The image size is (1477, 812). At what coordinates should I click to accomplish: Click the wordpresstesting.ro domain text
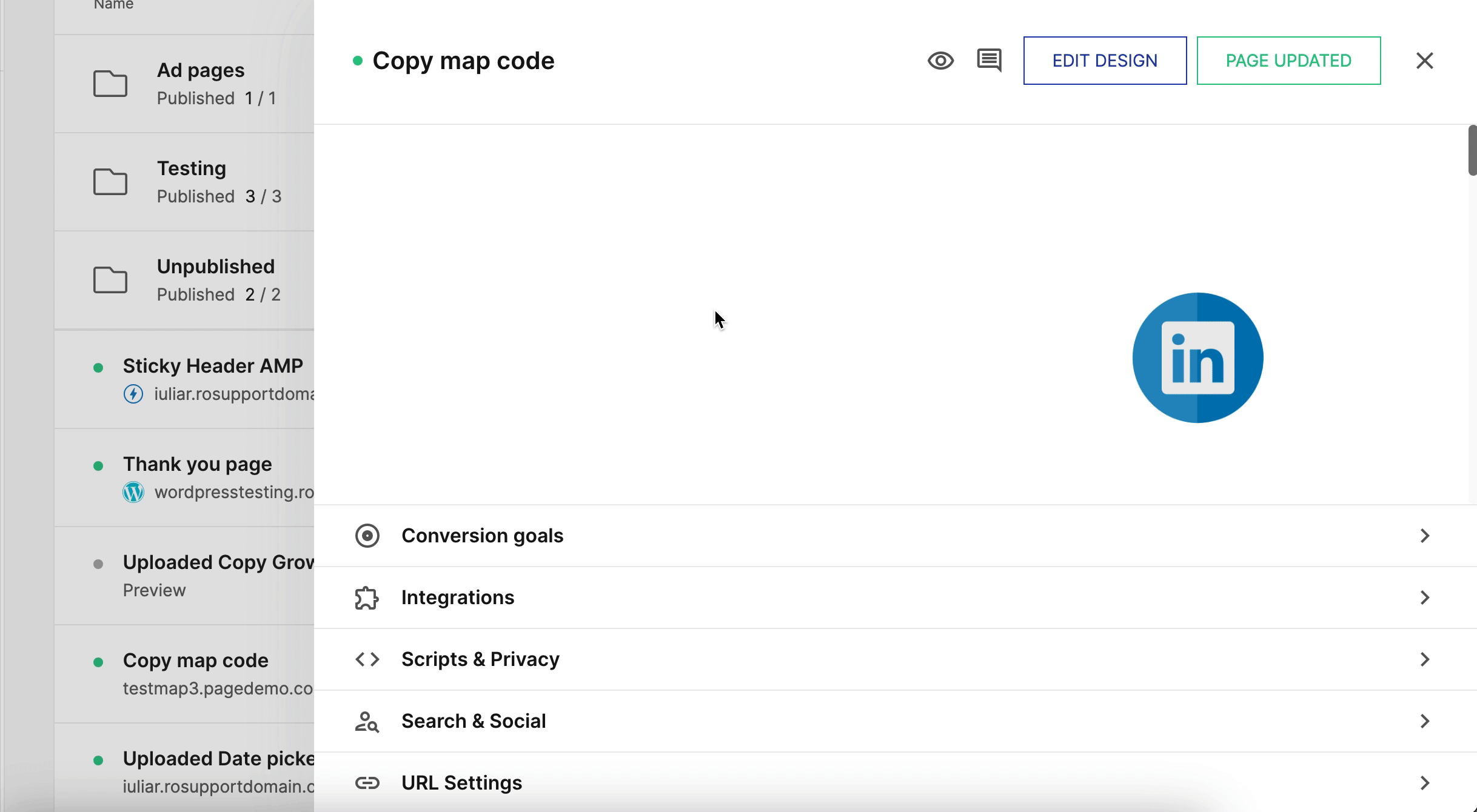click(x=234, y=492)
